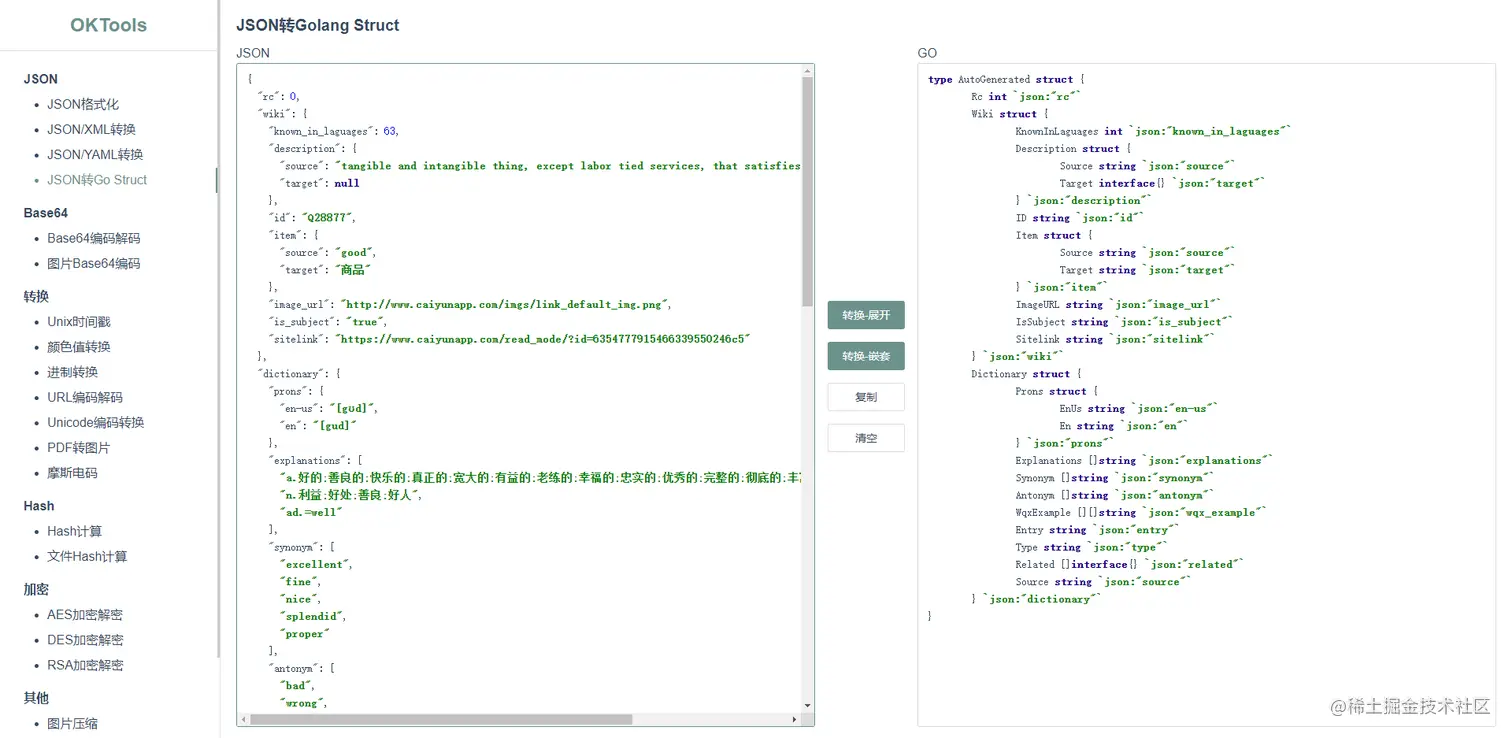Viewport: 1512px width, 738px height.
Task: Click the KnownInLaguages int line in GO output
Action: 1153,131
